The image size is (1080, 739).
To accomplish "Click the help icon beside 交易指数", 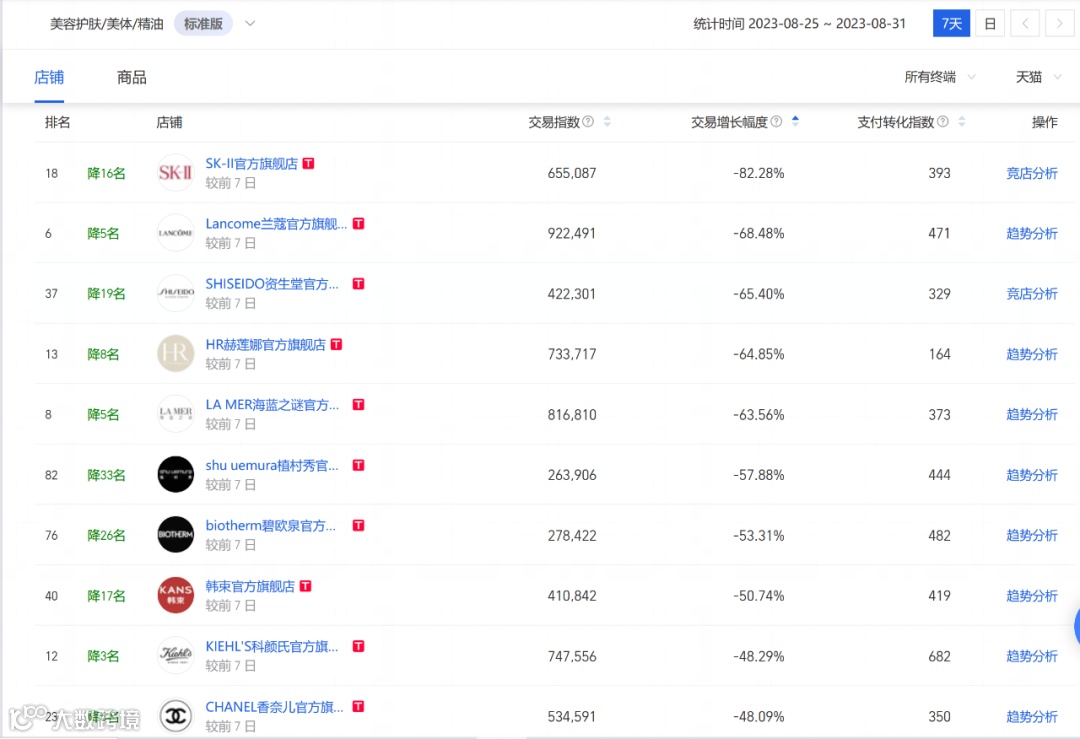I will coord(588,121).
